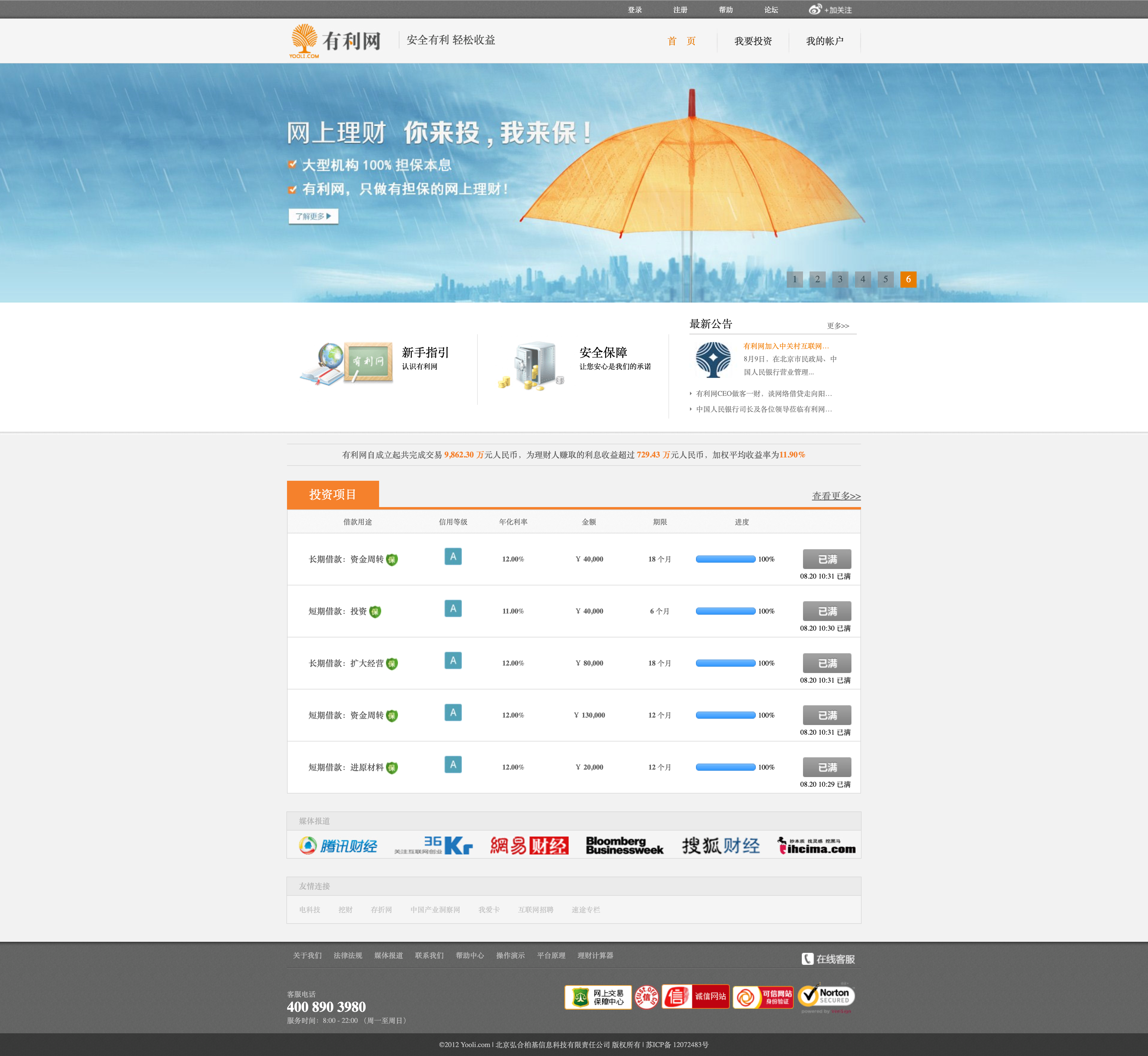Click progress bar of 130,000 loan row
The height and width of the screenshot is (1056, 1148).
coord(725,715)
